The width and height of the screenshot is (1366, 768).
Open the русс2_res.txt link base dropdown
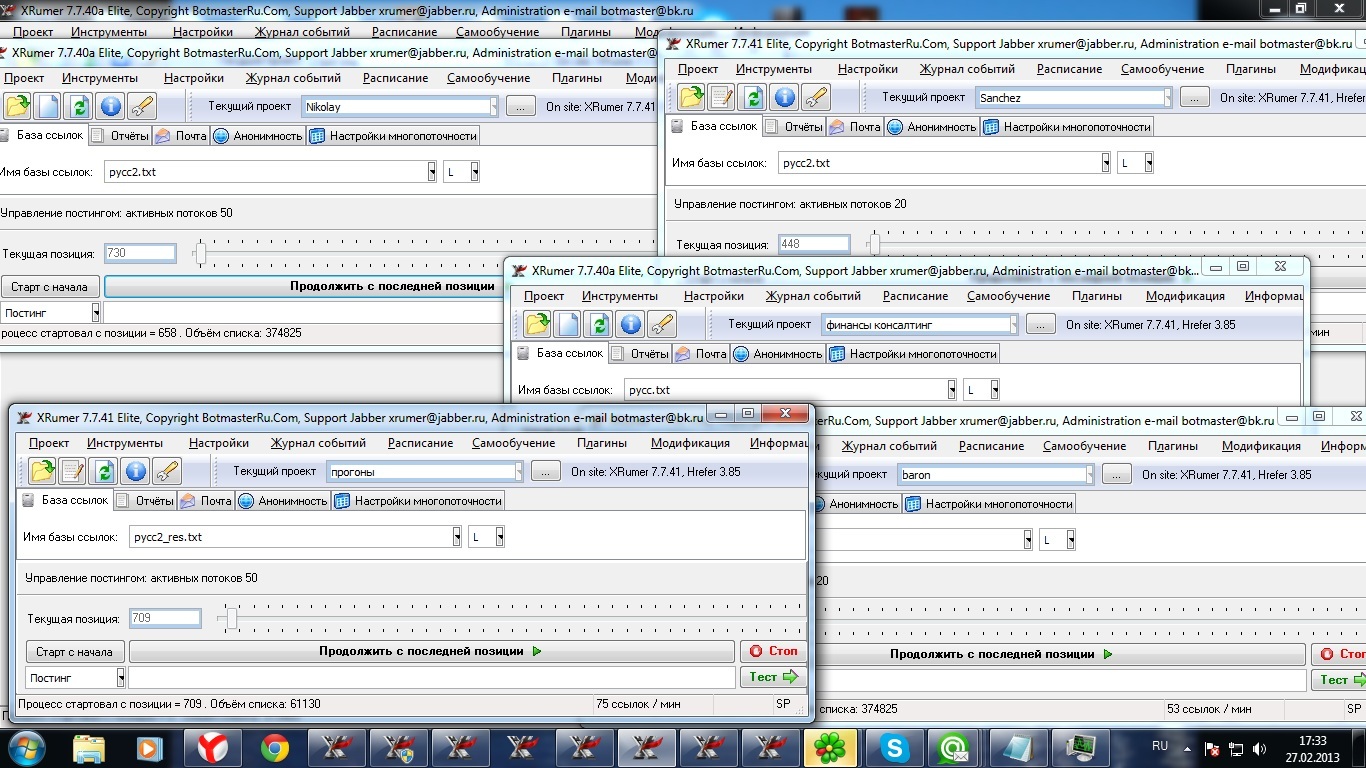tap(456, 537)
